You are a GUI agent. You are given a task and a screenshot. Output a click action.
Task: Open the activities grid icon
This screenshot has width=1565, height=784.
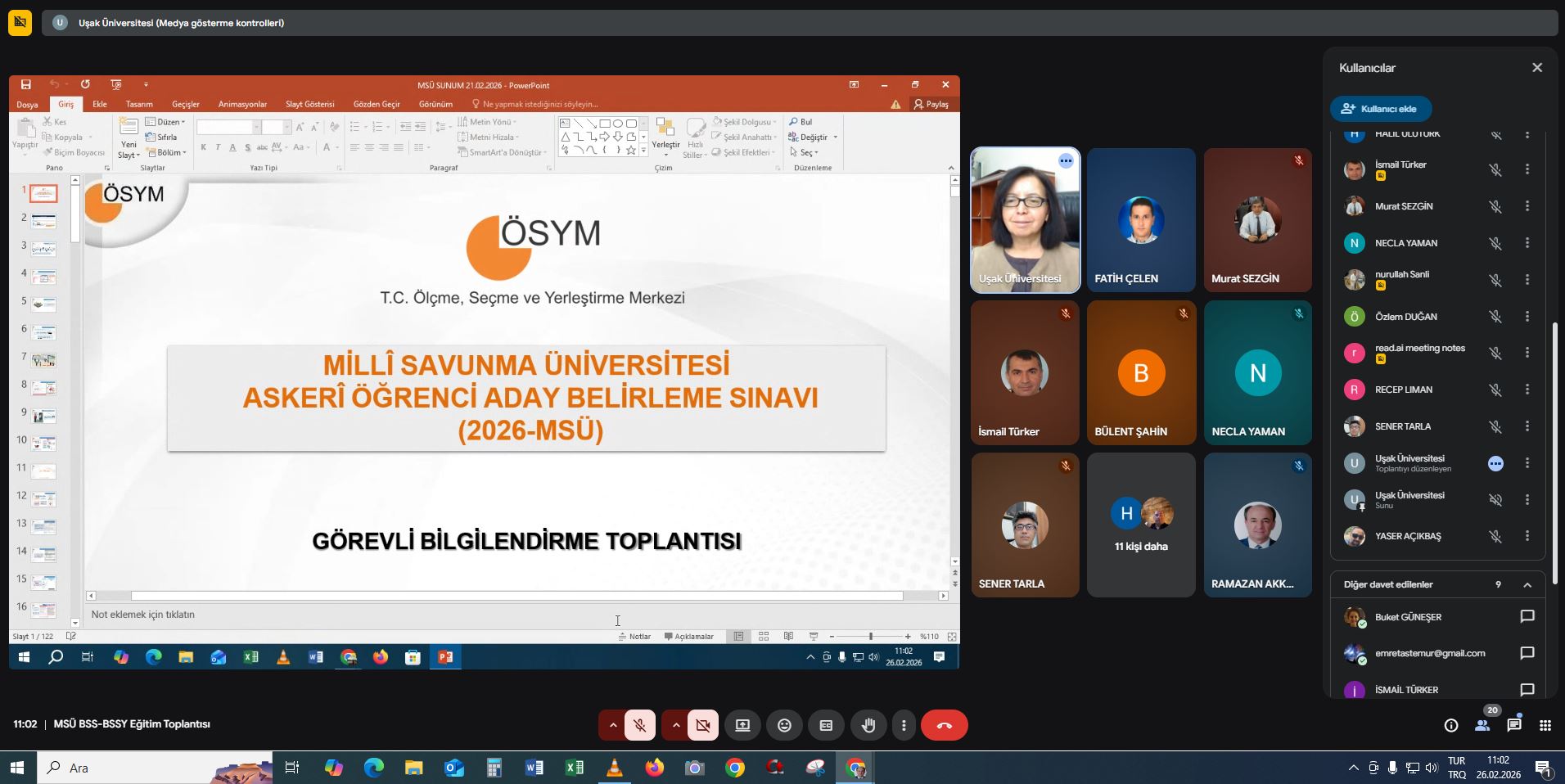click(1545, 725)
